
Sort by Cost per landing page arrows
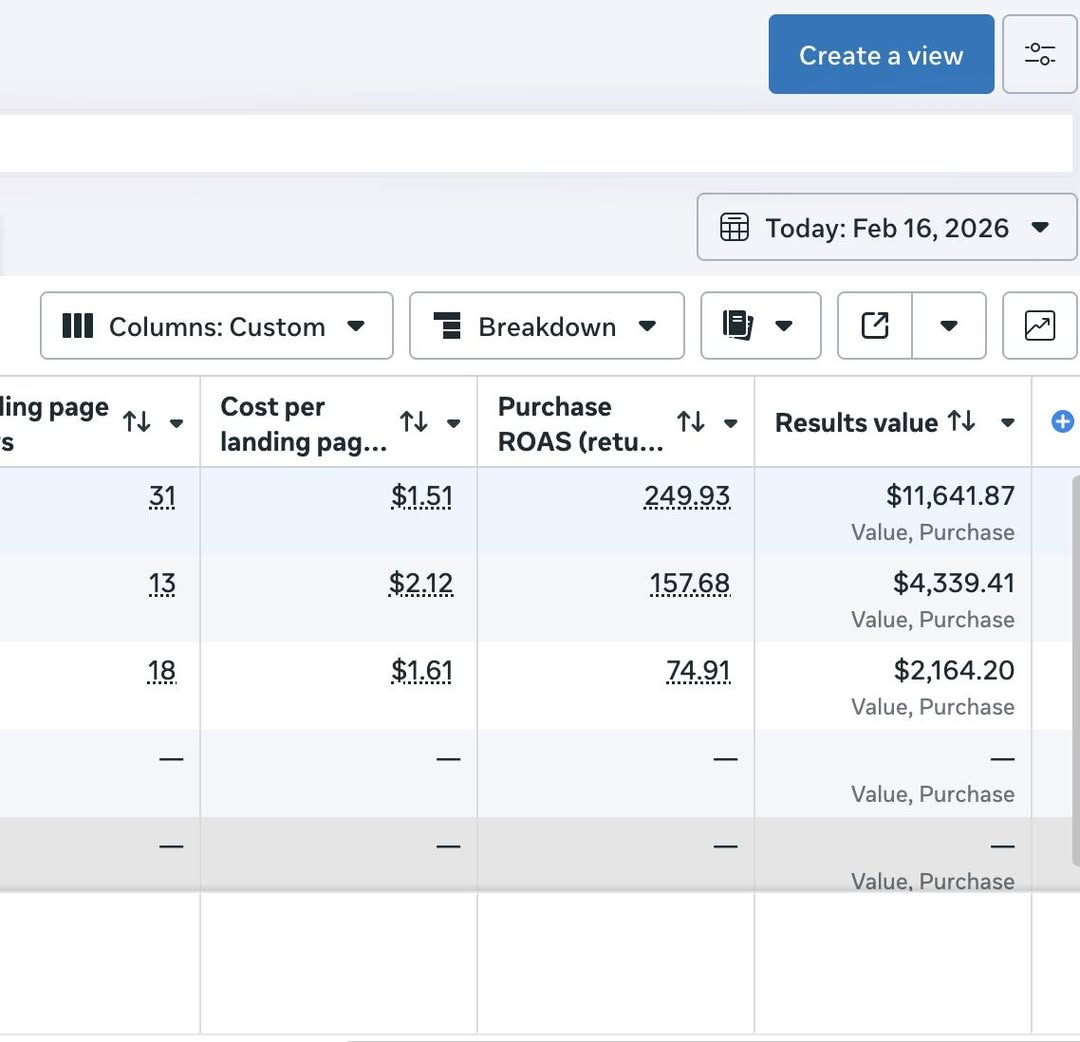(x=414, y=422)
